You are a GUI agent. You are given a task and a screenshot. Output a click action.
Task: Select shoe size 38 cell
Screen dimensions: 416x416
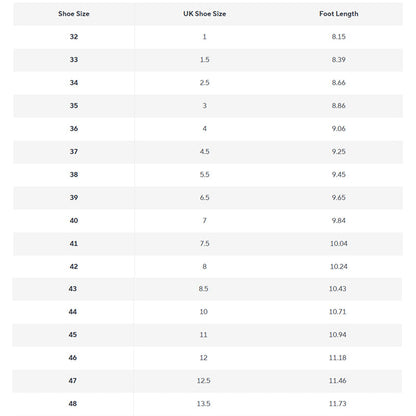pyautogui.click(x=74, y=175)
